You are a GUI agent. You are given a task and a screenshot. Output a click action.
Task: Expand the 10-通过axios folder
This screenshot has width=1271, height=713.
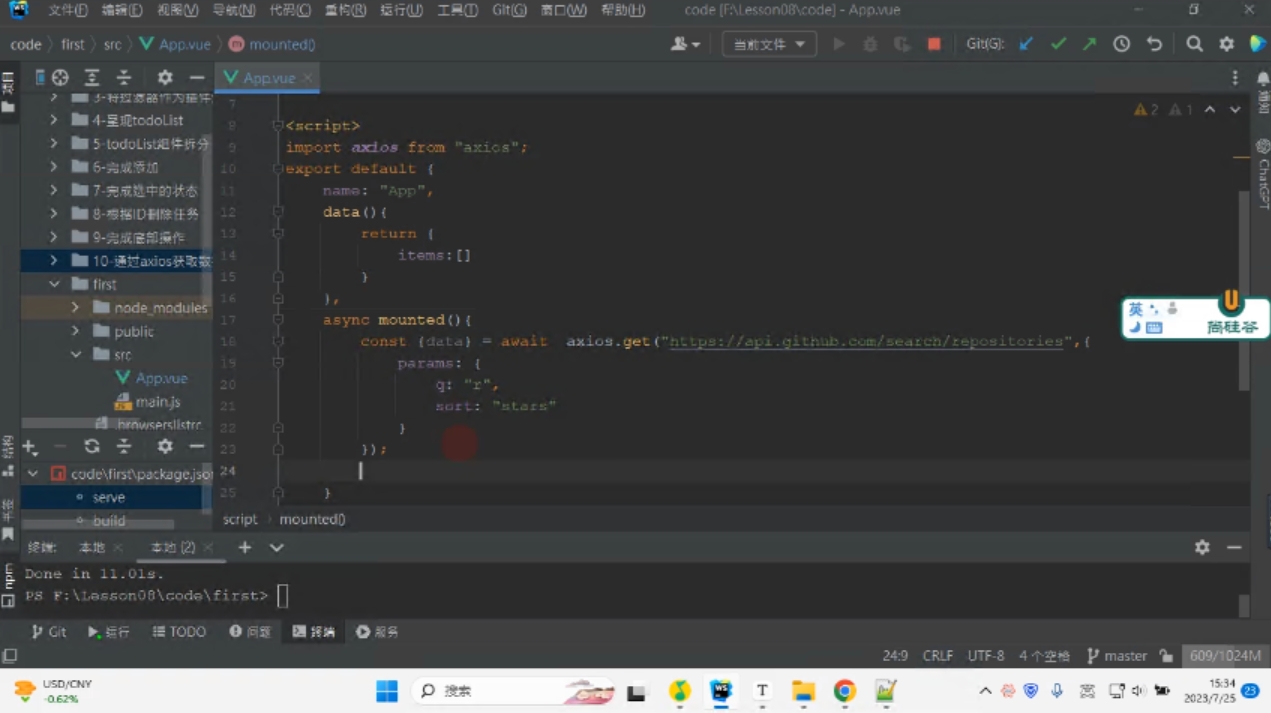[x=54, y=260]
